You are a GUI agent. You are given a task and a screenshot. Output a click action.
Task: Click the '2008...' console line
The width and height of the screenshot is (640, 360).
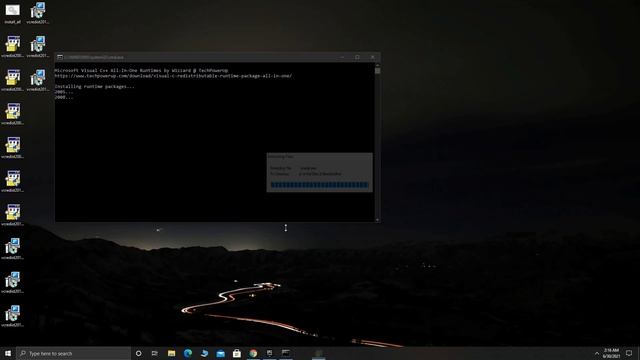(64, 97)
